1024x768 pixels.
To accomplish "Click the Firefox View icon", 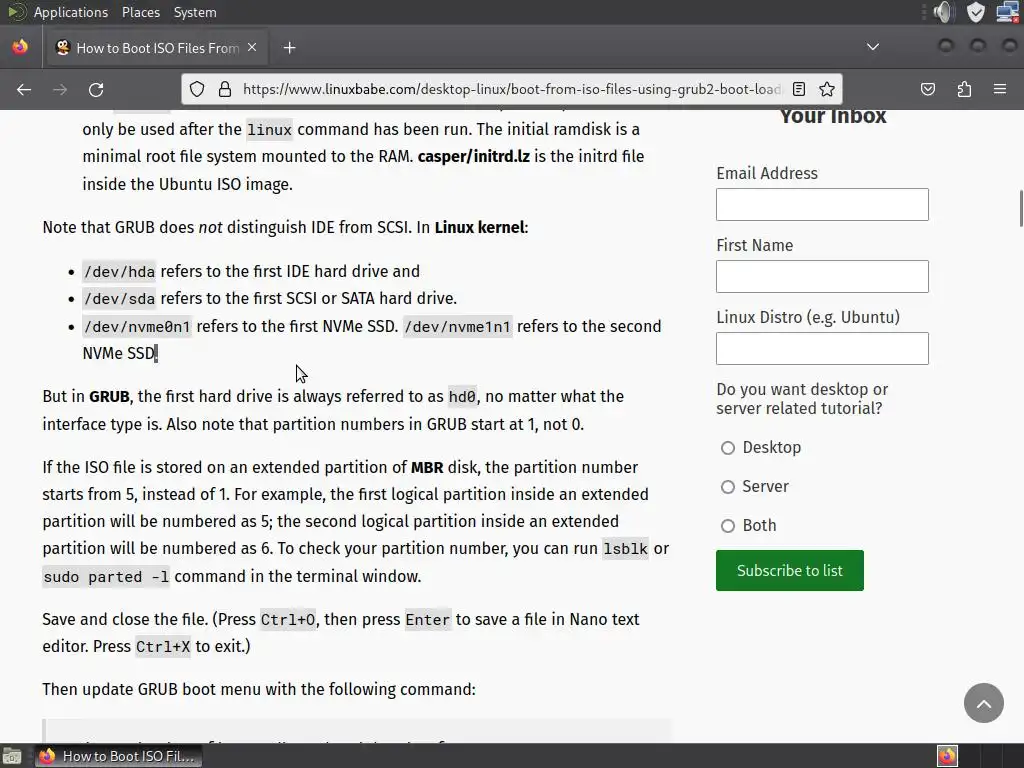I will point(20,47).
